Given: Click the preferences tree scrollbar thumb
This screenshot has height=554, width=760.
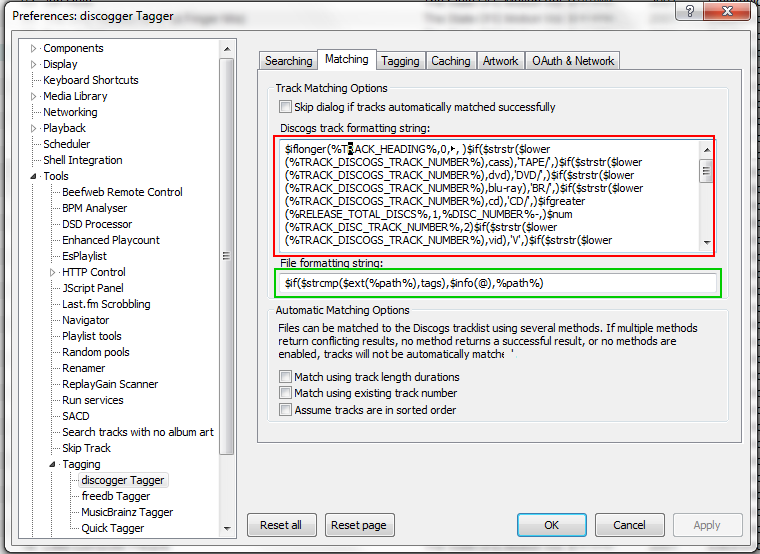Looking at the screenshot, I should tap(227, 256).
